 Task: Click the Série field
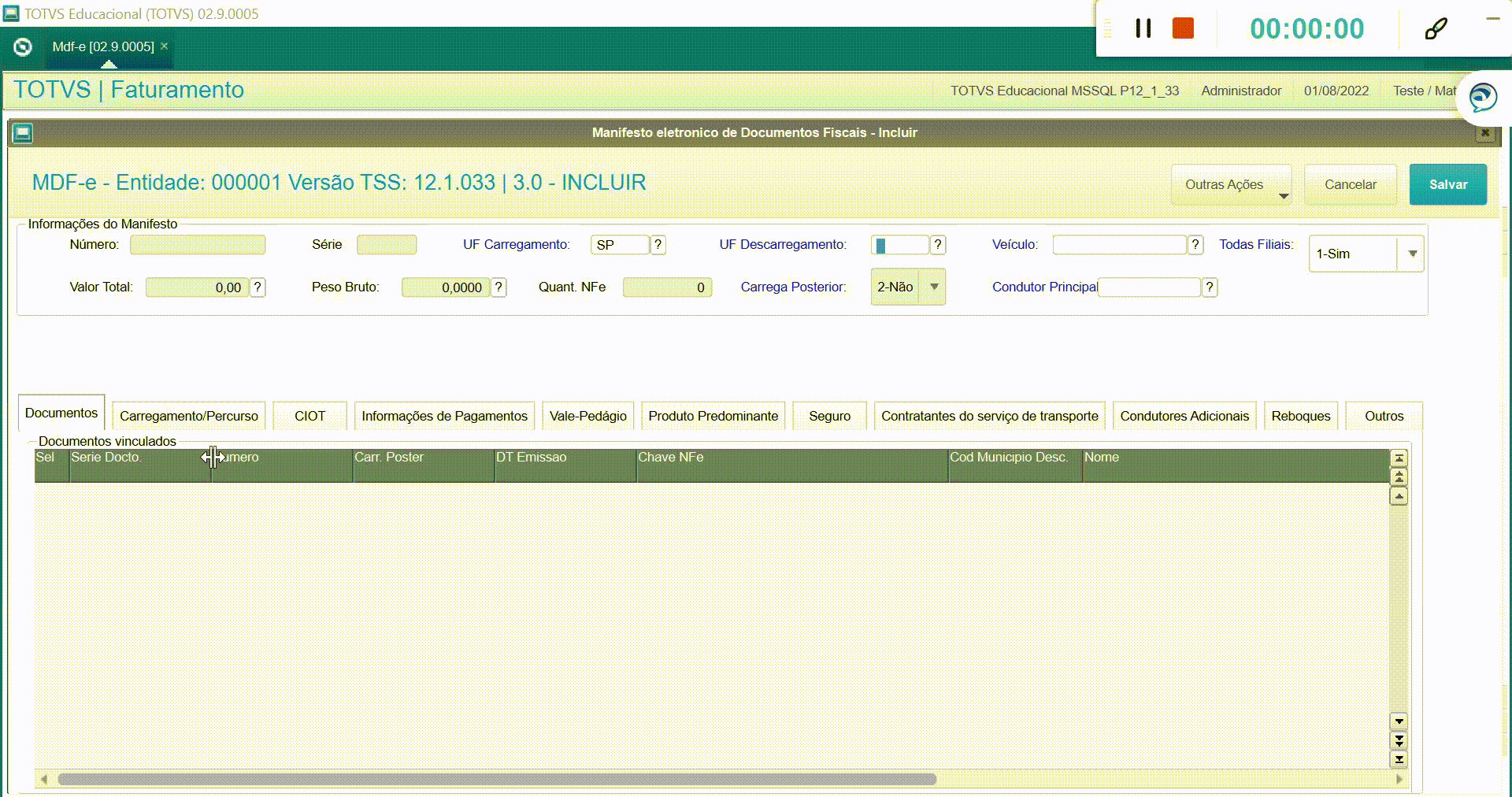[387, 245]
